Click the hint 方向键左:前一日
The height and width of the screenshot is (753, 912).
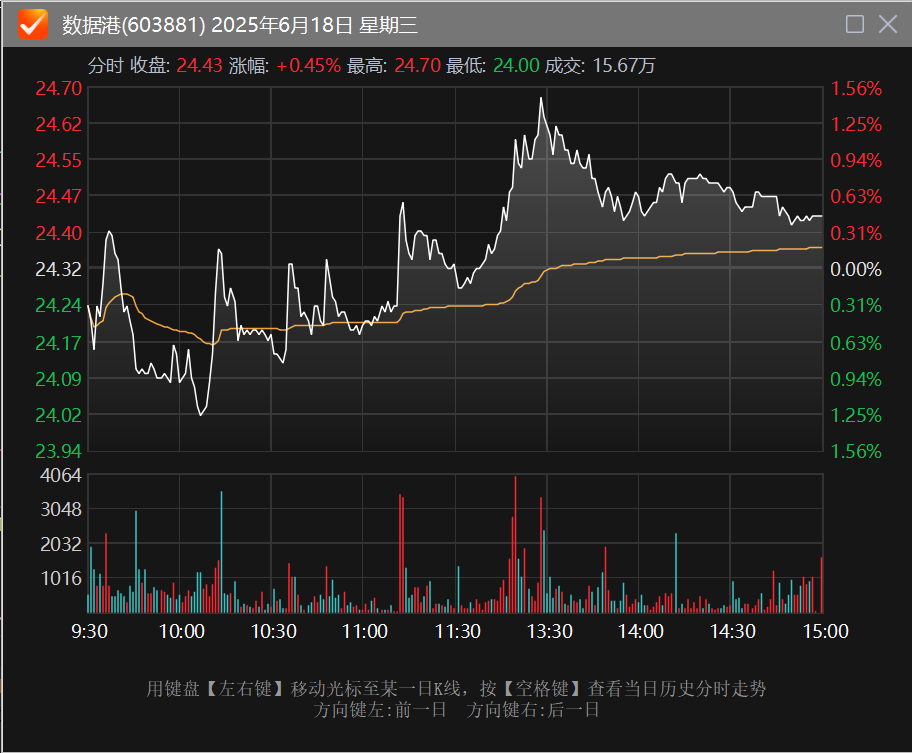tap(380, 711)
